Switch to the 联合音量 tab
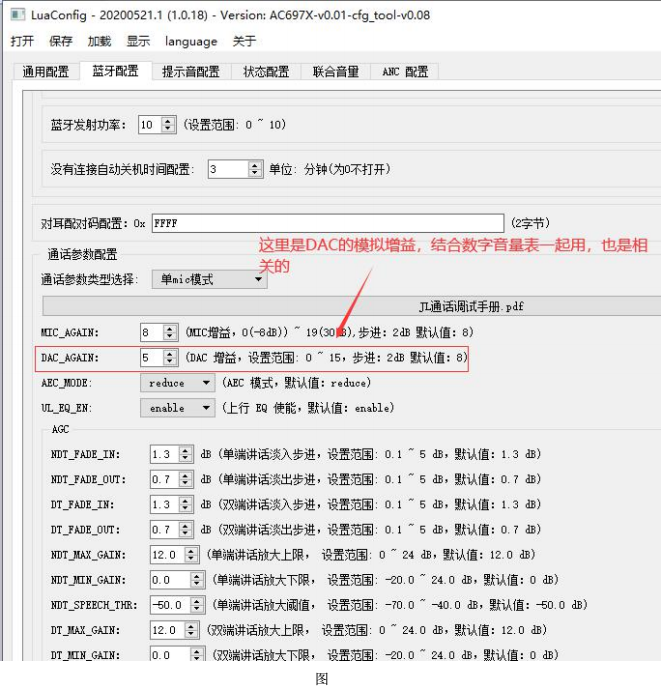 click(x=336, y=71)
